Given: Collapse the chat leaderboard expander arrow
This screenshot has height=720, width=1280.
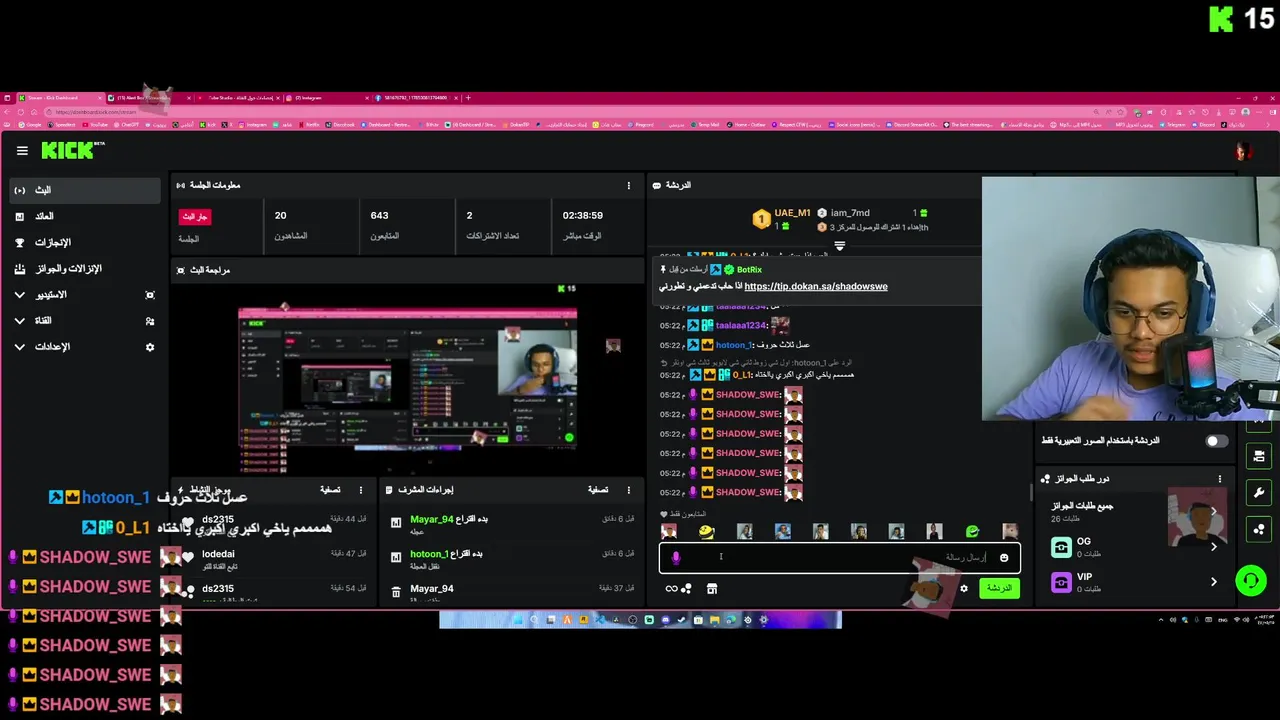Looking at the screenshot, I should tap(839, 245).
